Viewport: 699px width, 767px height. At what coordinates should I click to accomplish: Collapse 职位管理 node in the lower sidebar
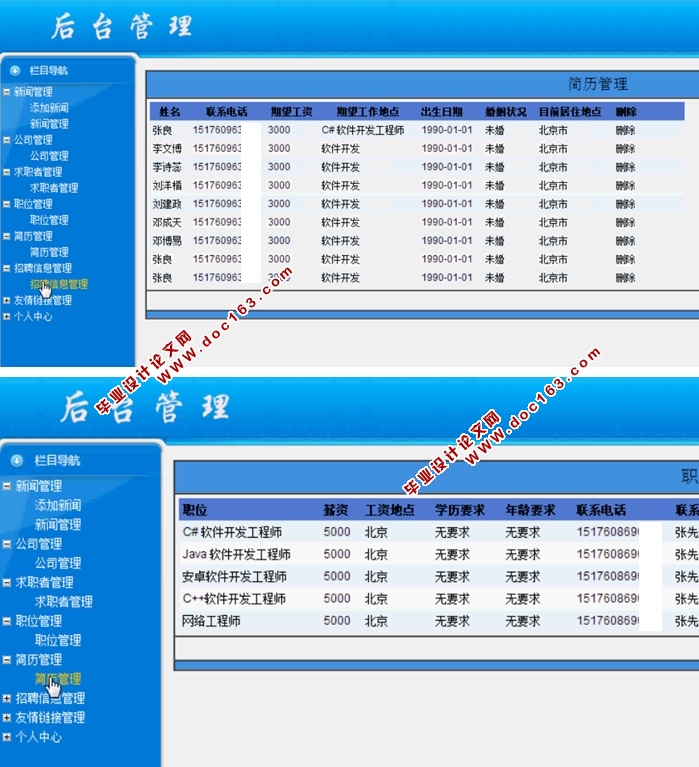tap(7, 621)
